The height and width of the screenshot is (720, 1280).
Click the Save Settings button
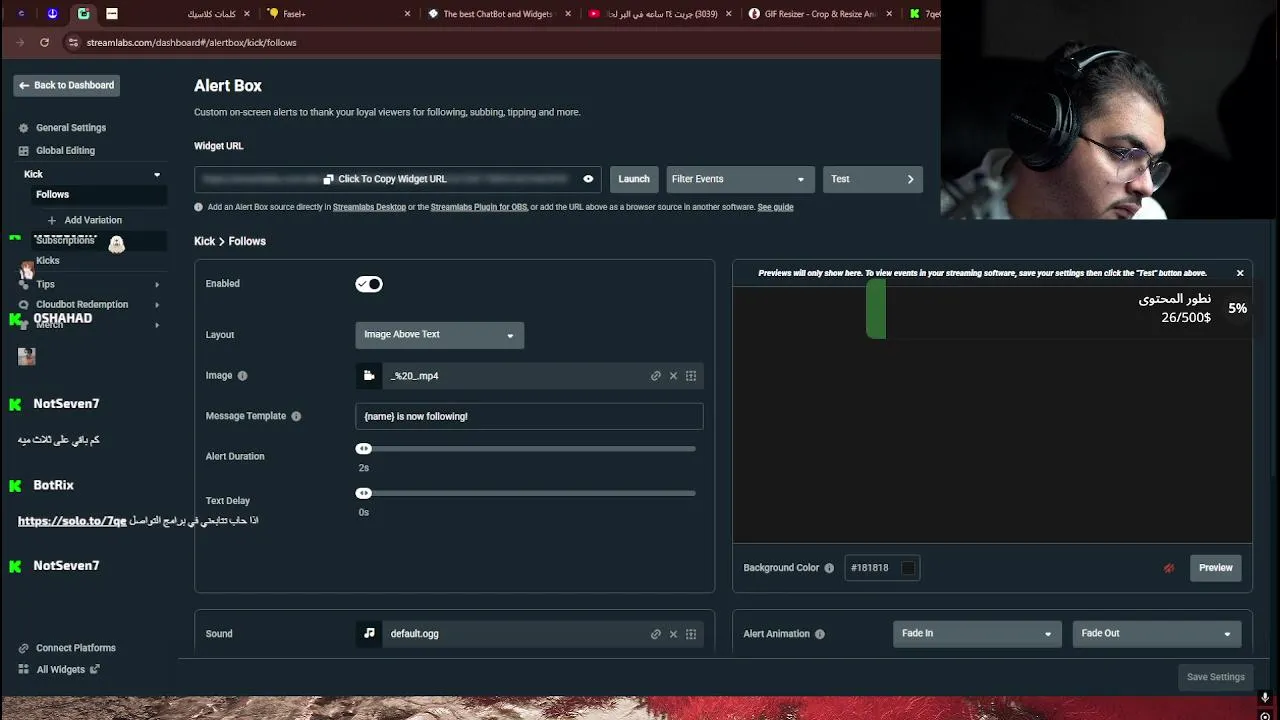pos(1216,677)
